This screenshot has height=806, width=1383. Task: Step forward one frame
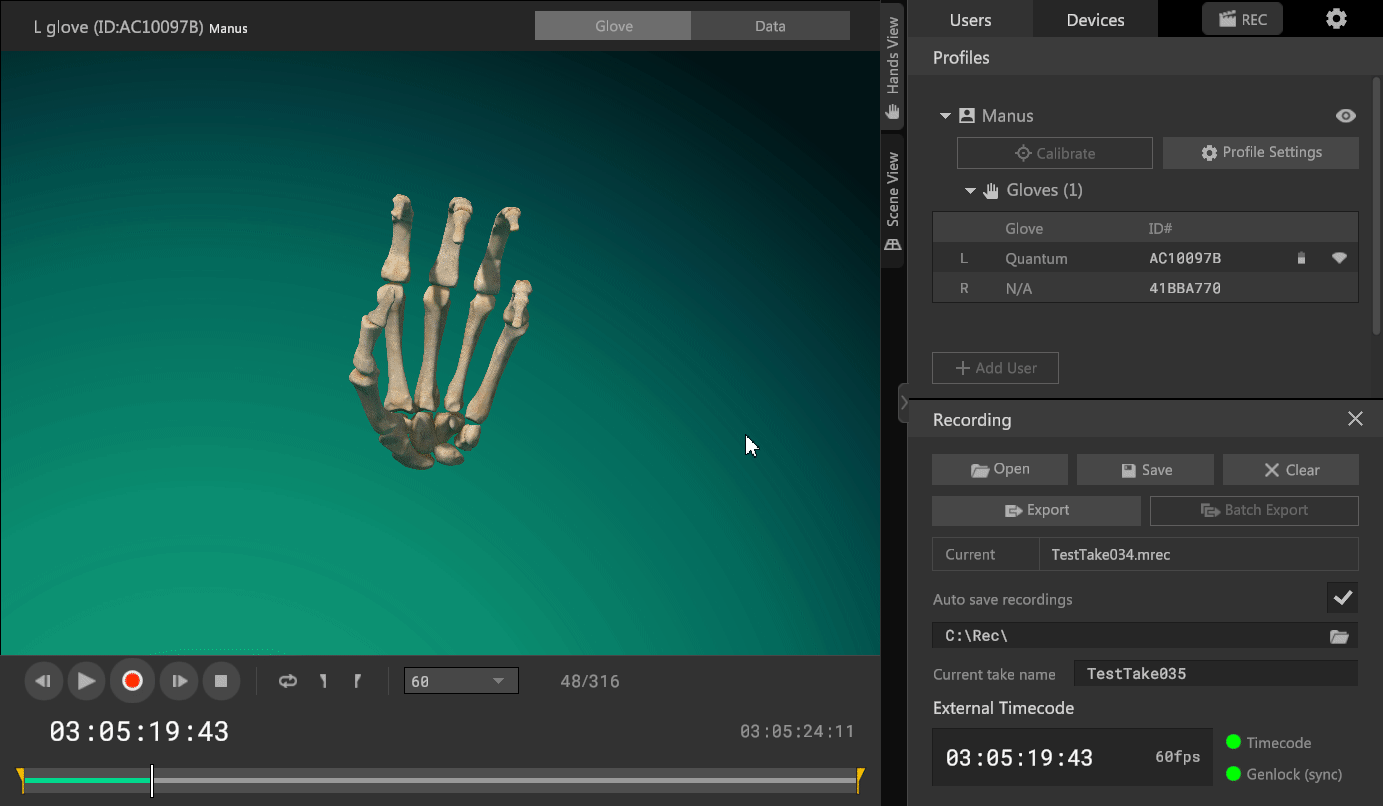pos(179,681)
